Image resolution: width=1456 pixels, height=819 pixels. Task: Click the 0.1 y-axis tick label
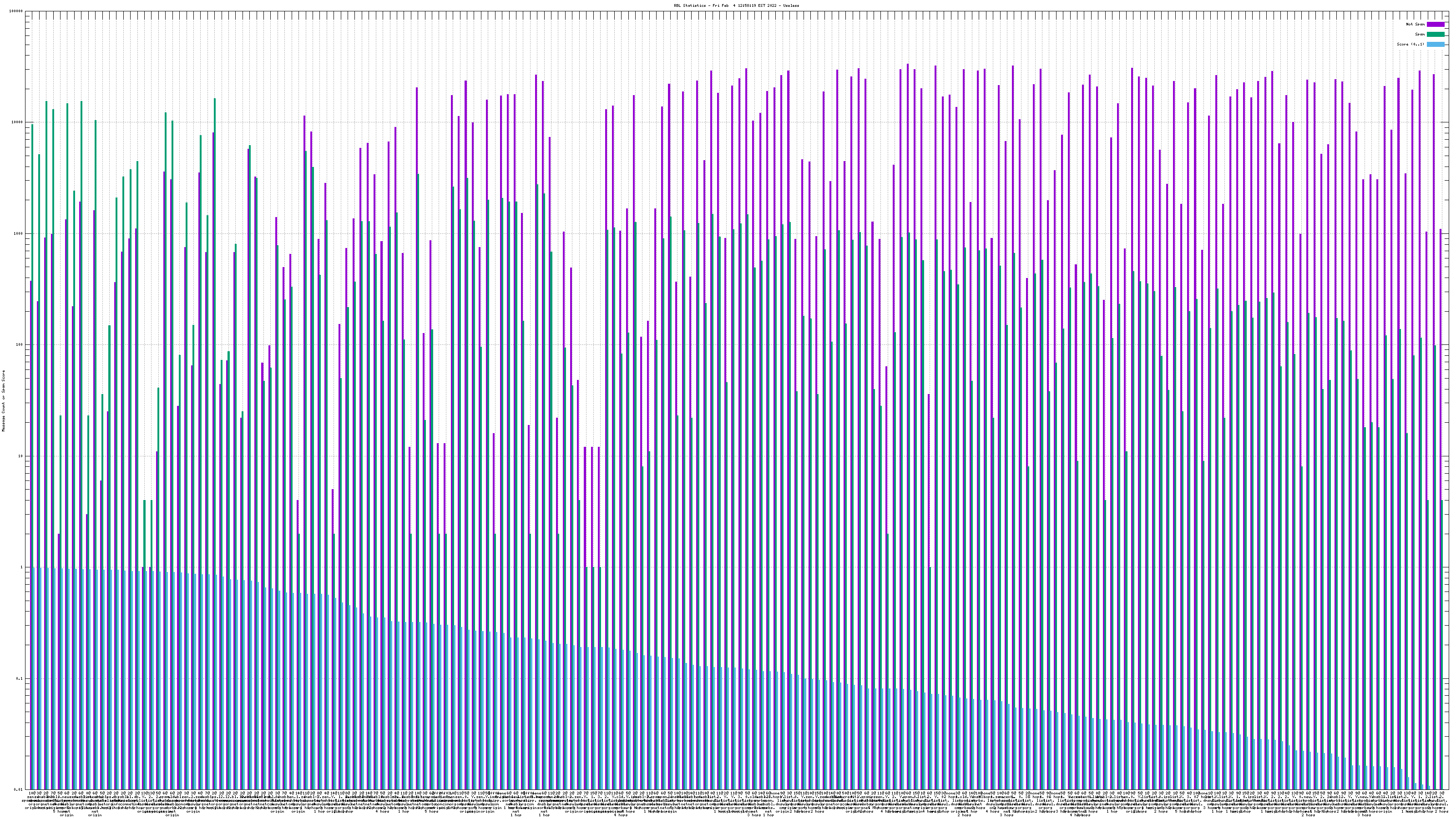20,678
